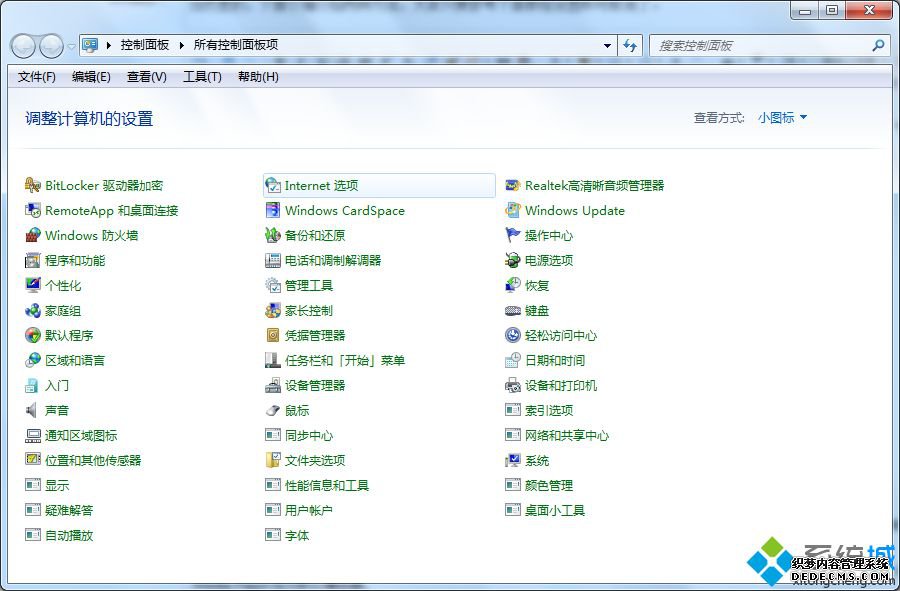Image resolution: width=900 pixels, height=591 pixels.
Task: Click the 设备管理器 icon
Action: (x=273, y=386)
